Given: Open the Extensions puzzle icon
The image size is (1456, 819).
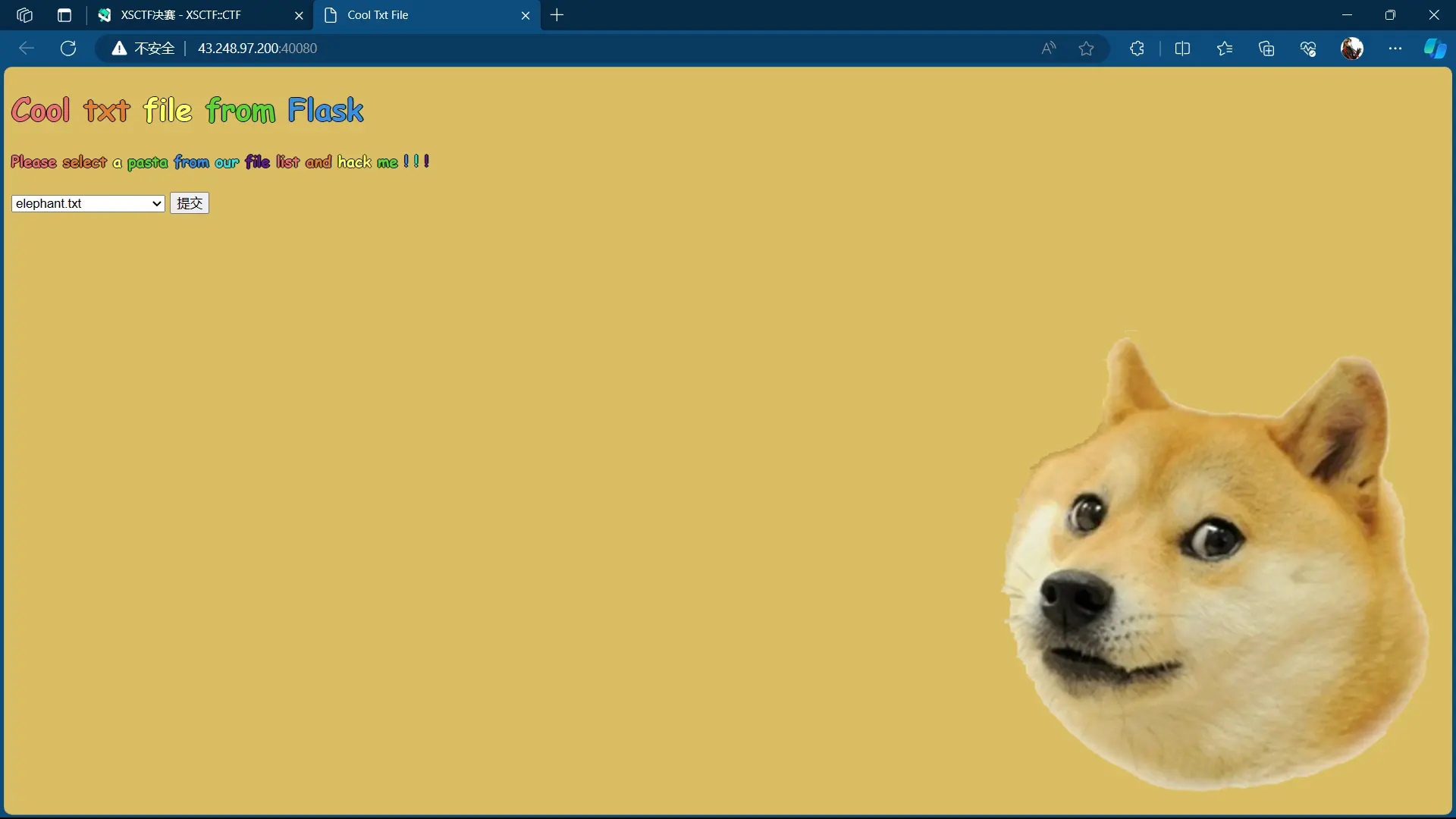Looking at the screenshot, I should pyautogui.click(x=1137, y=48).
